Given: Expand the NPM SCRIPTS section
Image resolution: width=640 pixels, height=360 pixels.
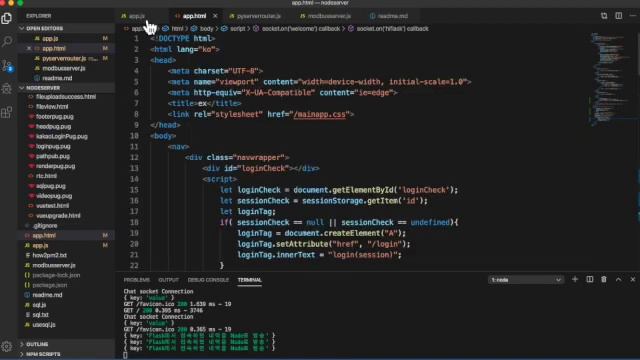Looking at the screenshot, I should (x=66, y=354).
